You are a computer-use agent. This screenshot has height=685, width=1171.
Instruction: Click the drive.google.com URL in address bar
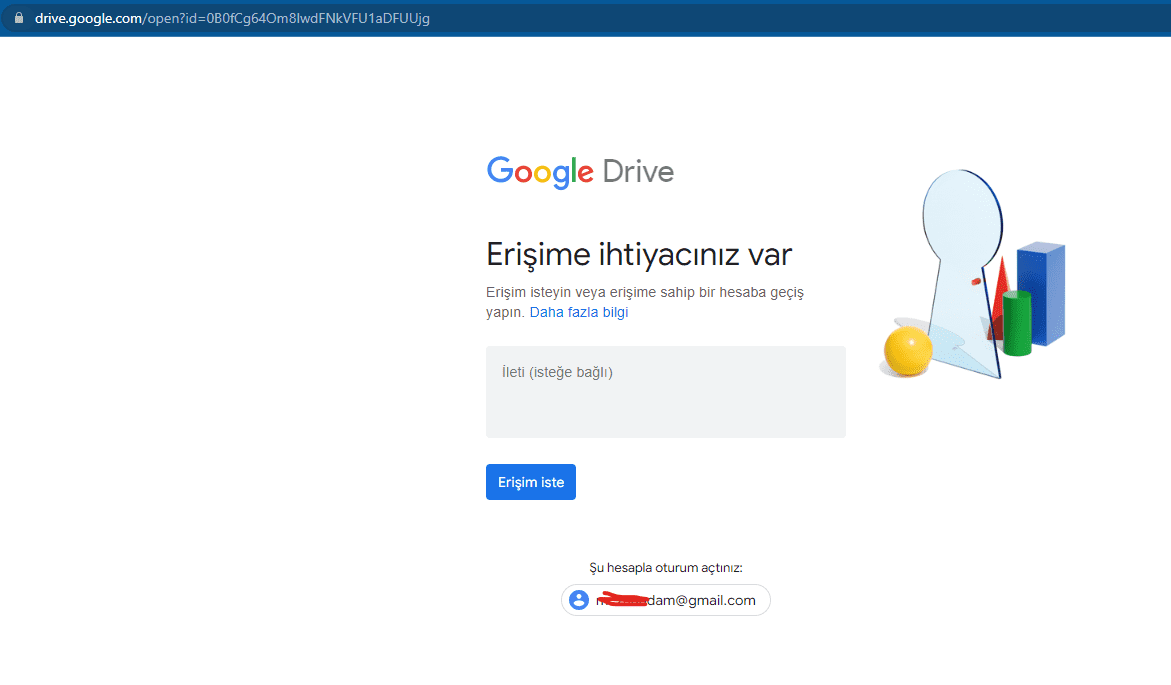click(232, 18)
